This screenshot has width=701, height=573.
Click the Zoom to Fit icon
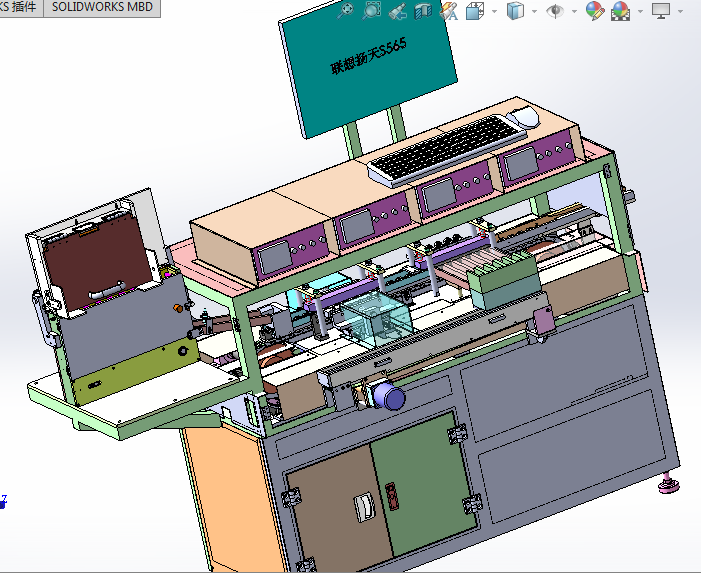click(345, 11)
